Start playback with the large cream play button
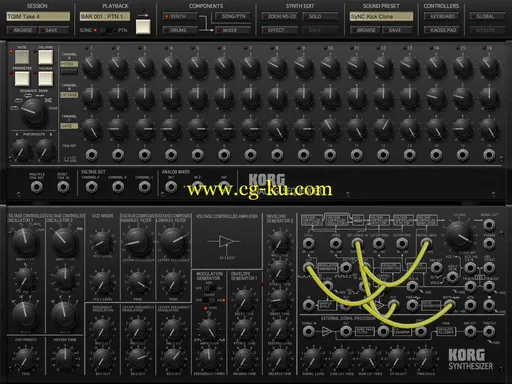 click(143, 27)
